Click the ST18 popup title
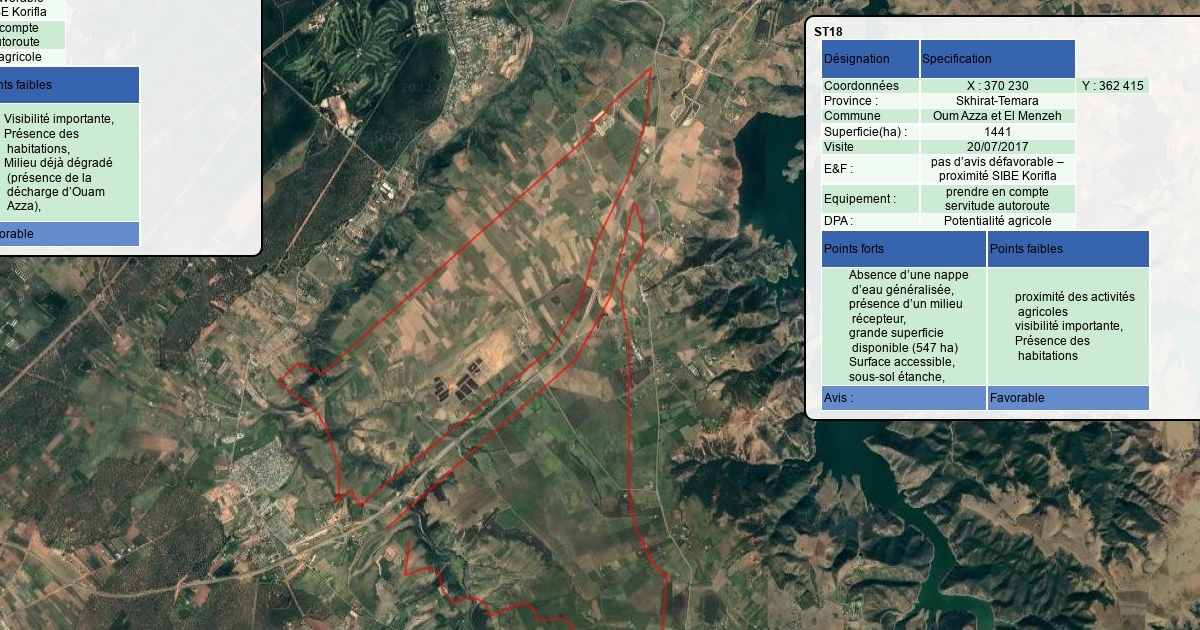The width and height of the screenshot is (1200, 630). point(828,31)
